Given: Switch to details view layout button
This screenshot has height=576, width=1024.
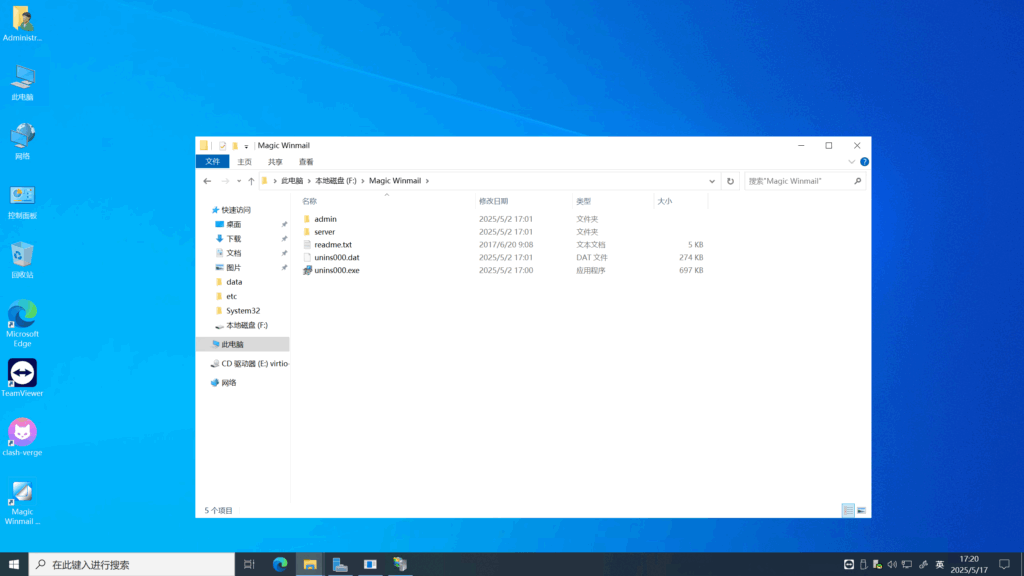Looking at the screenshot, I should pos(848,511).
